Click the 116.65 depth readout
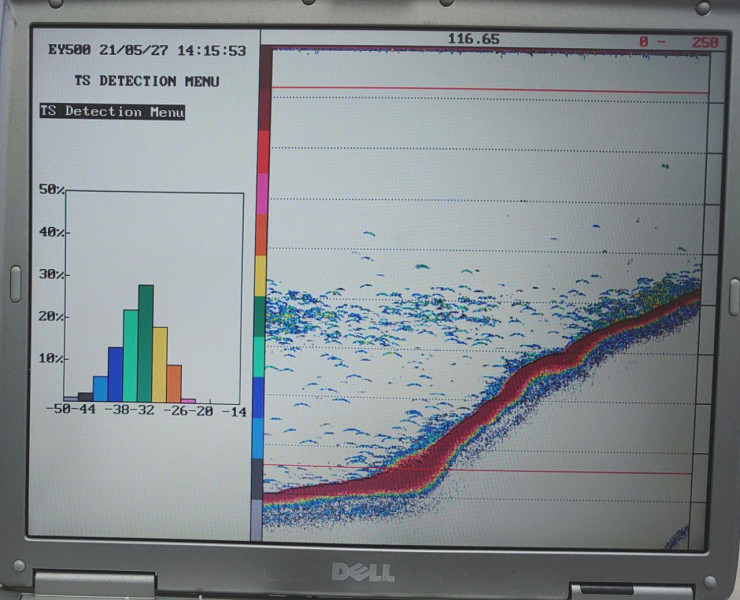740x600 pixels. click(474, 39)
